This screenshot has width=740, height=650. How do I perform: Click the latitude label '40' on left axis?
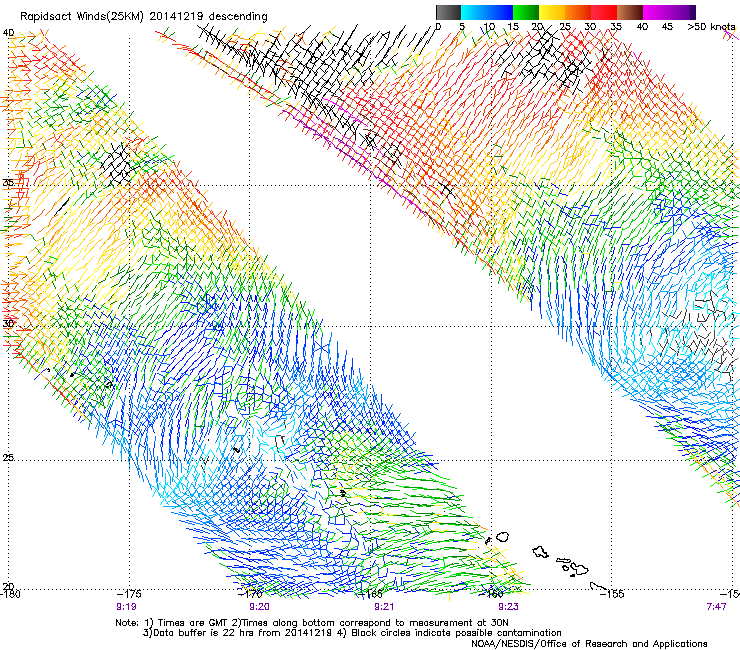8,33
